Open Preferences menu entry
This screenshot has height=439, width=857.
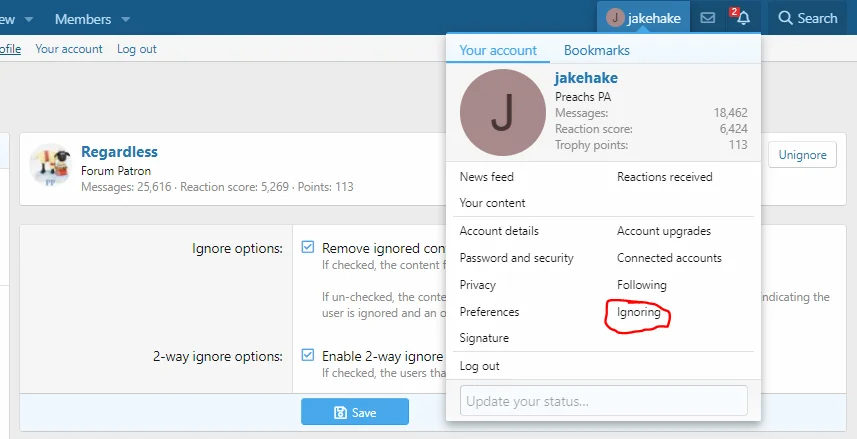(489, 312)
